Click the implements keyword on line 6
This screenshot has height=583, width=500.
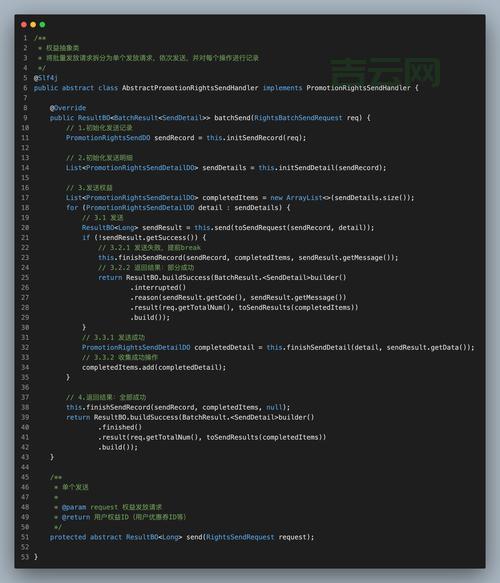pos(282,88)
